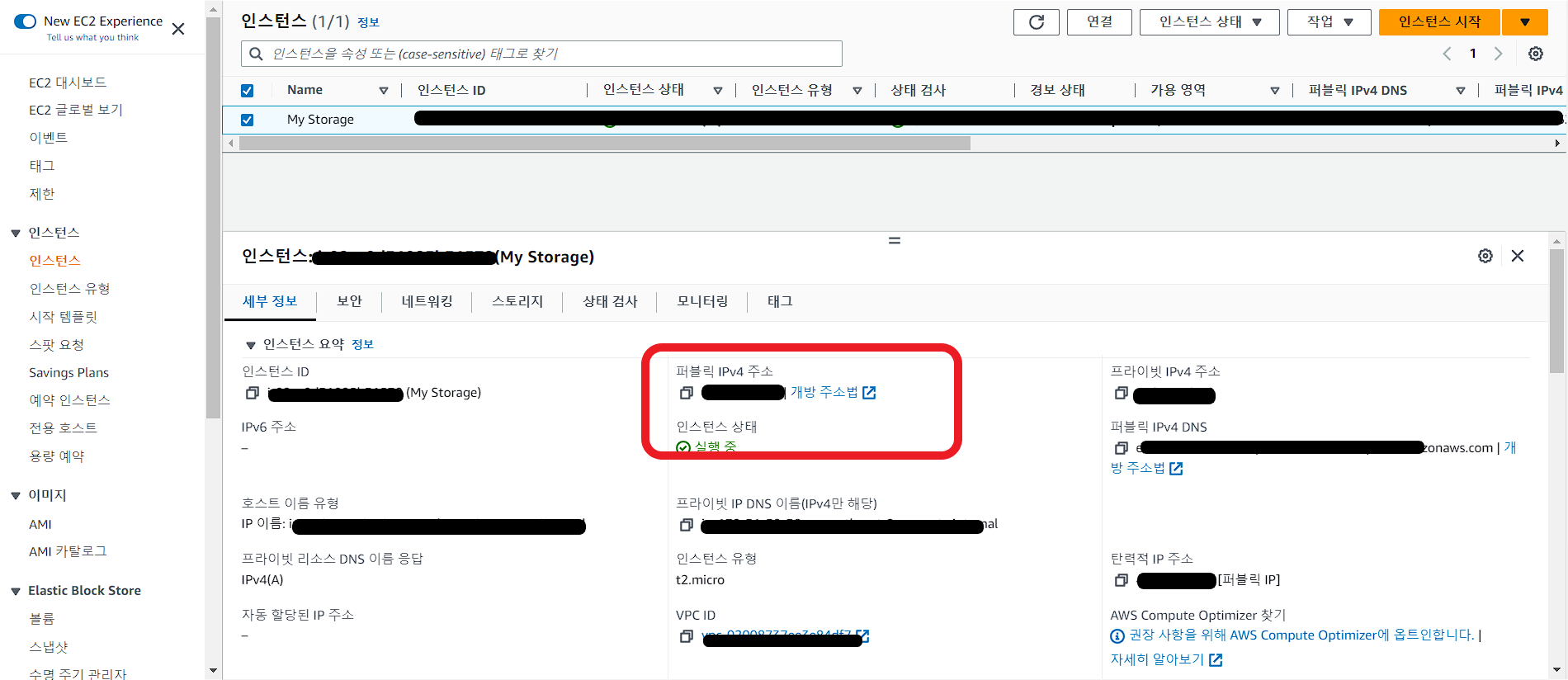Viewport: 1568px width, 680px height.
Task: Uncheck the My Storage instance checkbox
Action: click(247, 120)
